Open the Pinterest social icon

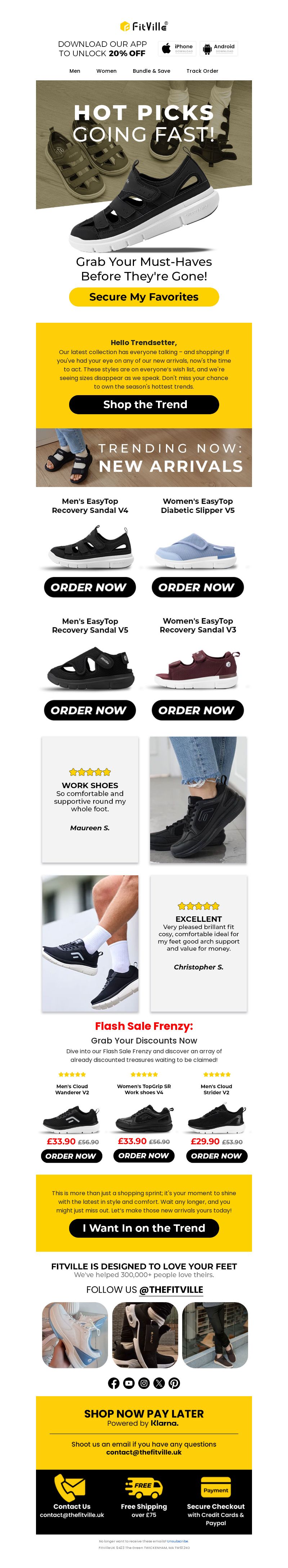[174, 1384]
